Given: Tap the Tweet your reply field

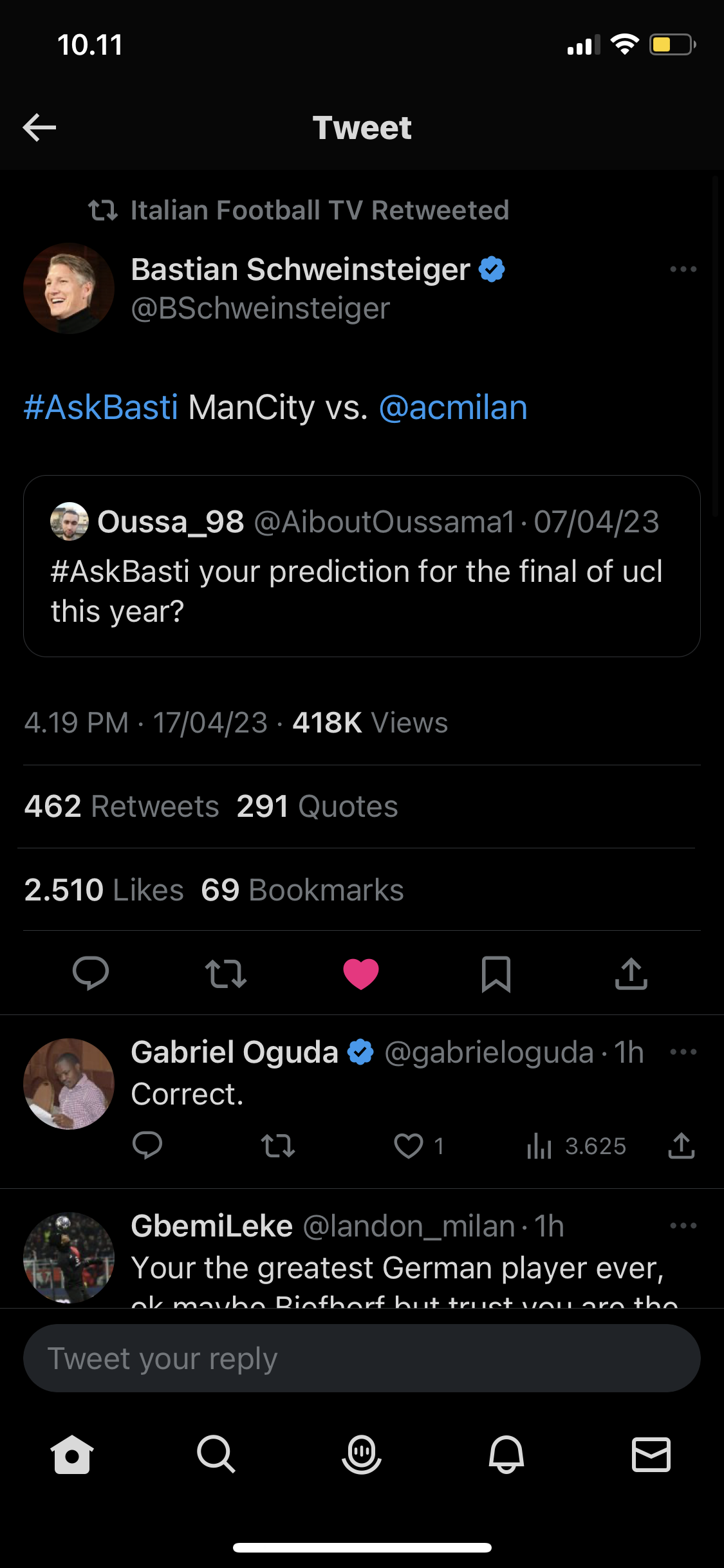Looking at the screenshot, I should 362,1358.
